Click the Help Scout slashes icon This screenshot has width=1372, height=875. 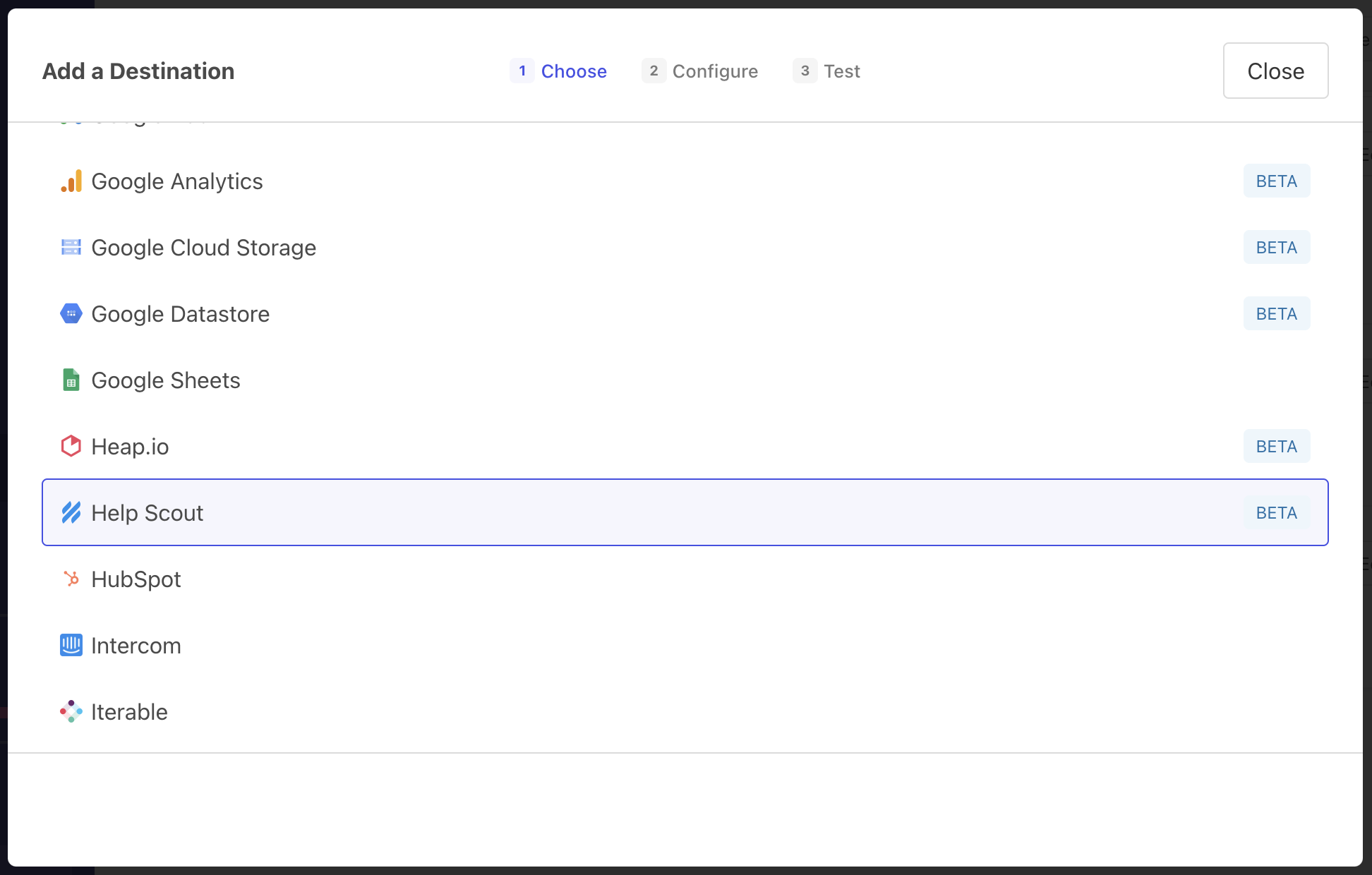click(71, 513)
